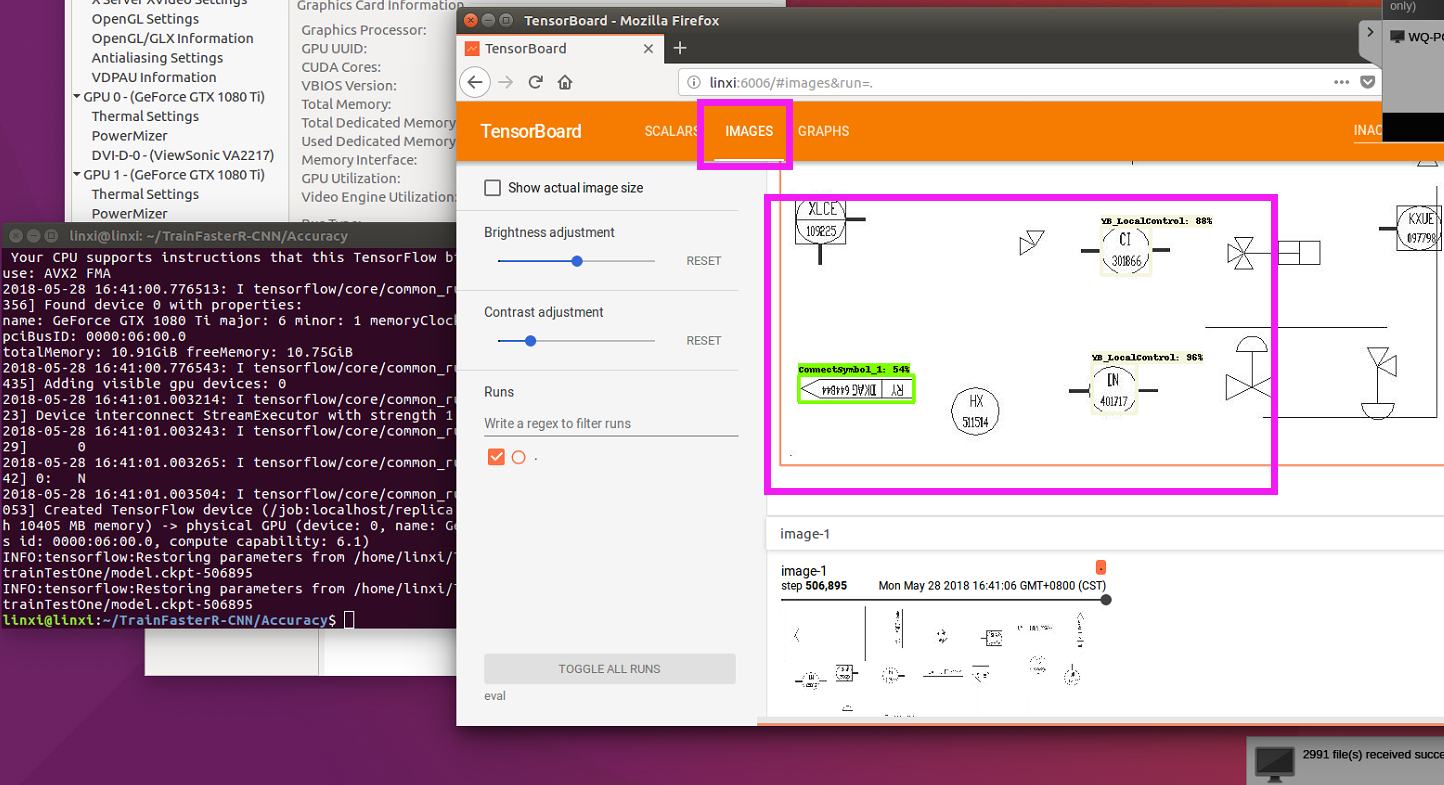Click the TensorBoard tab favicon
Viewport: 1444px width, 785px height.
[471, 48]
